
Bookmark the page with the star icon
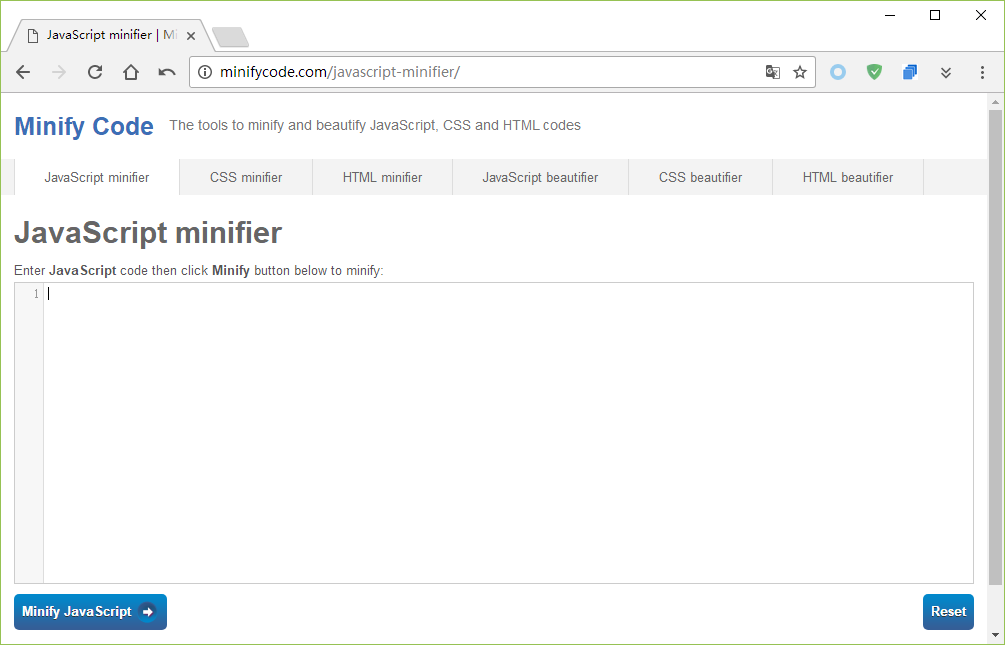800,72
